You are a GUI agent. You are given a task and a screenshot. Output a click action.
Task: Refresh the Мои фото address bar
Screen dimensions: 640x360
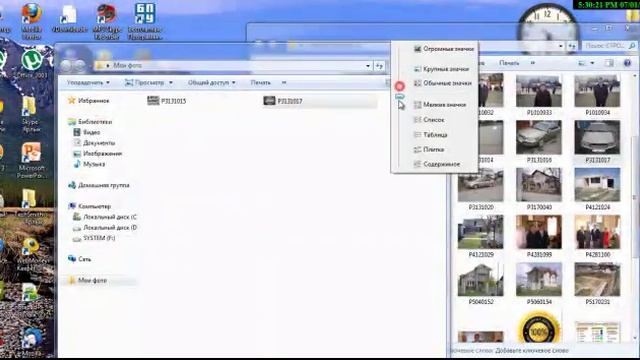(x=379, y=66)
